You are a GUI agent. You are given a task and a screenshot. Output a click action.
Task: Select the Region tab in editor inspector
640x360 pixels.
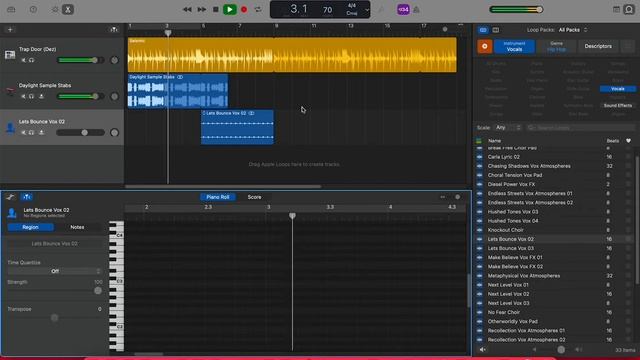click(30, 227)
